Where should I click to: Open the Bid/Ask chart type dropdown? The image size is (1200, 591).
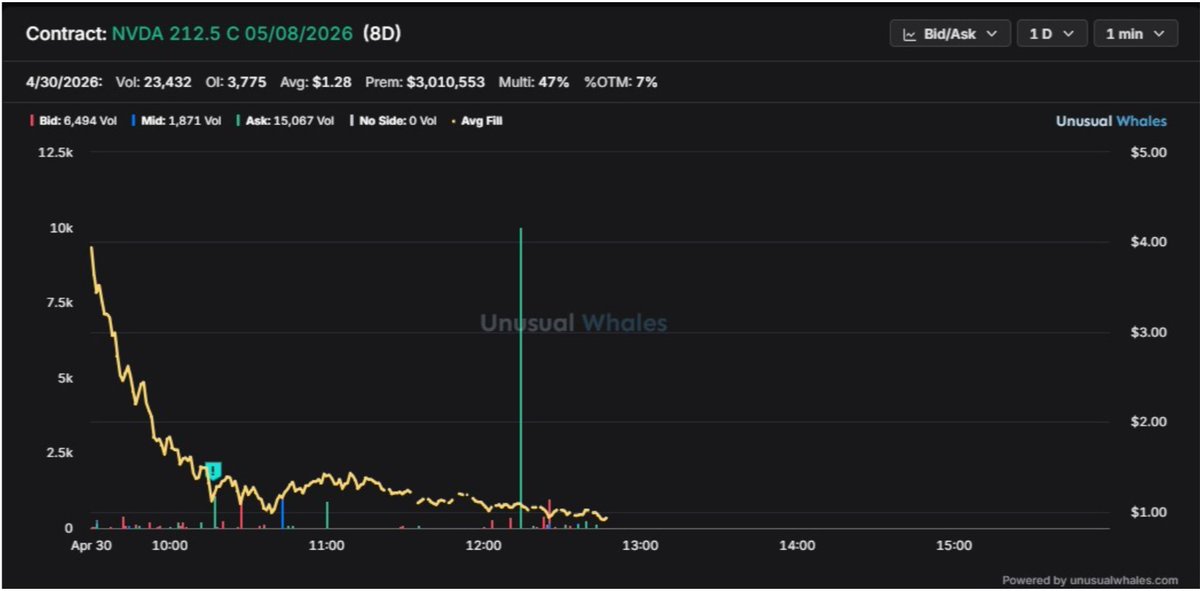tap(949, 34)
